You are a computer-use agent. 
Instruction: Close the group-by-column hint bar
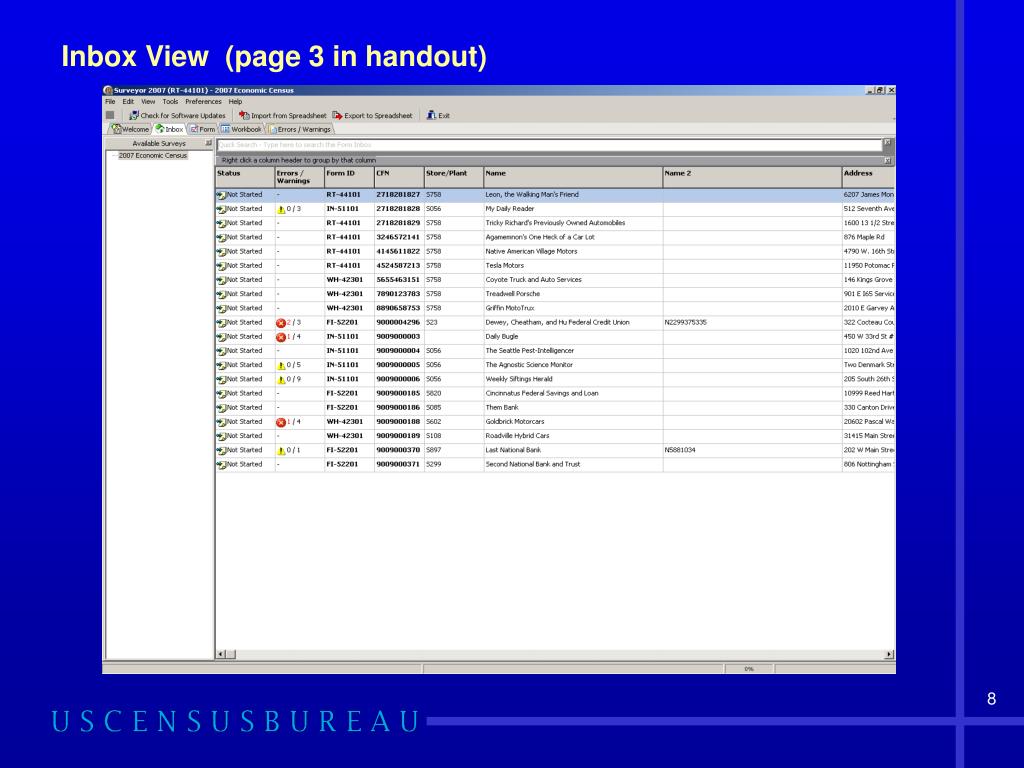[x=888, y=160]
